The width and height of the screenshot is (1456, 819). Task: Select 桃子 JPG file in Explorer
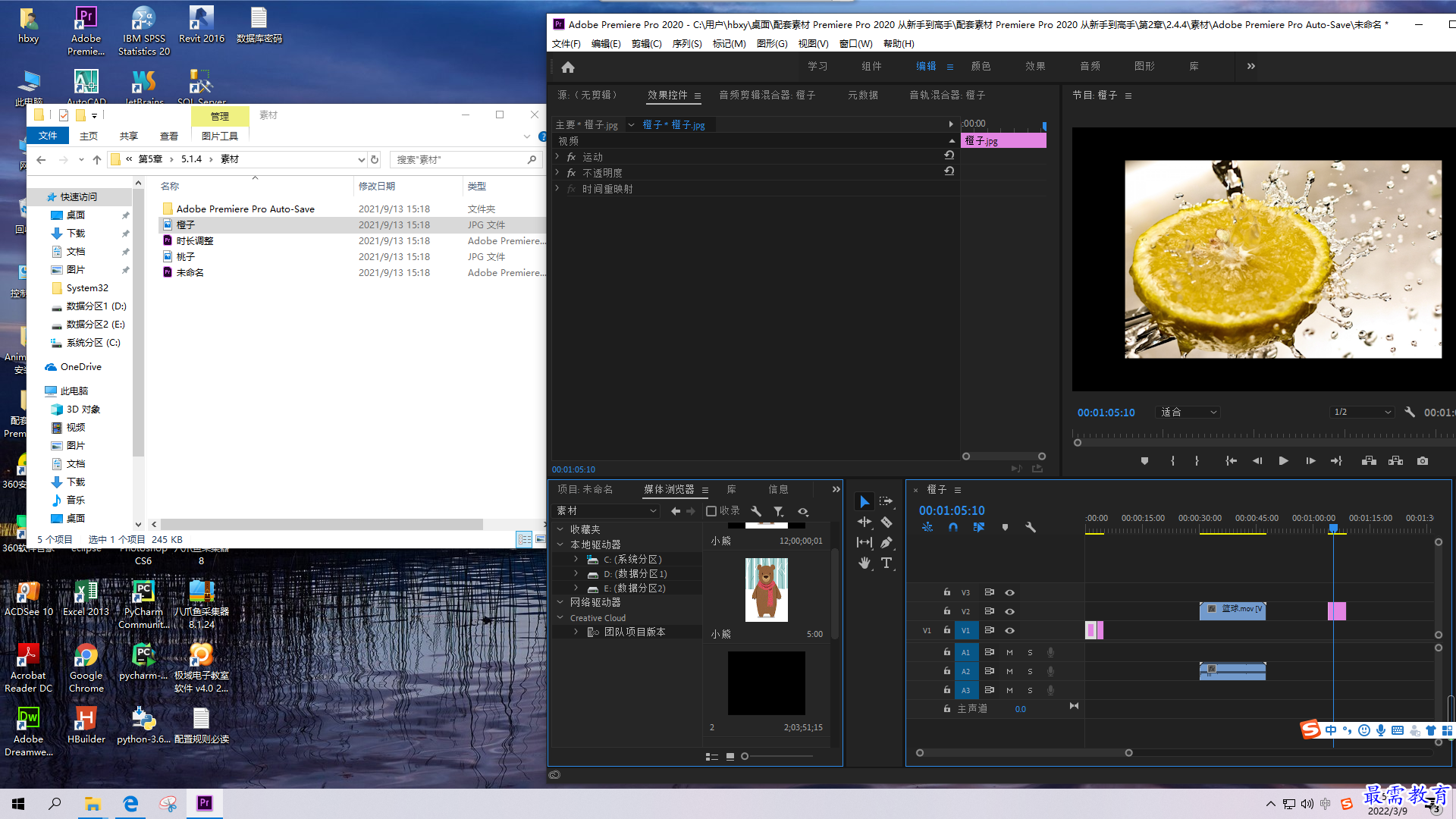186,256
